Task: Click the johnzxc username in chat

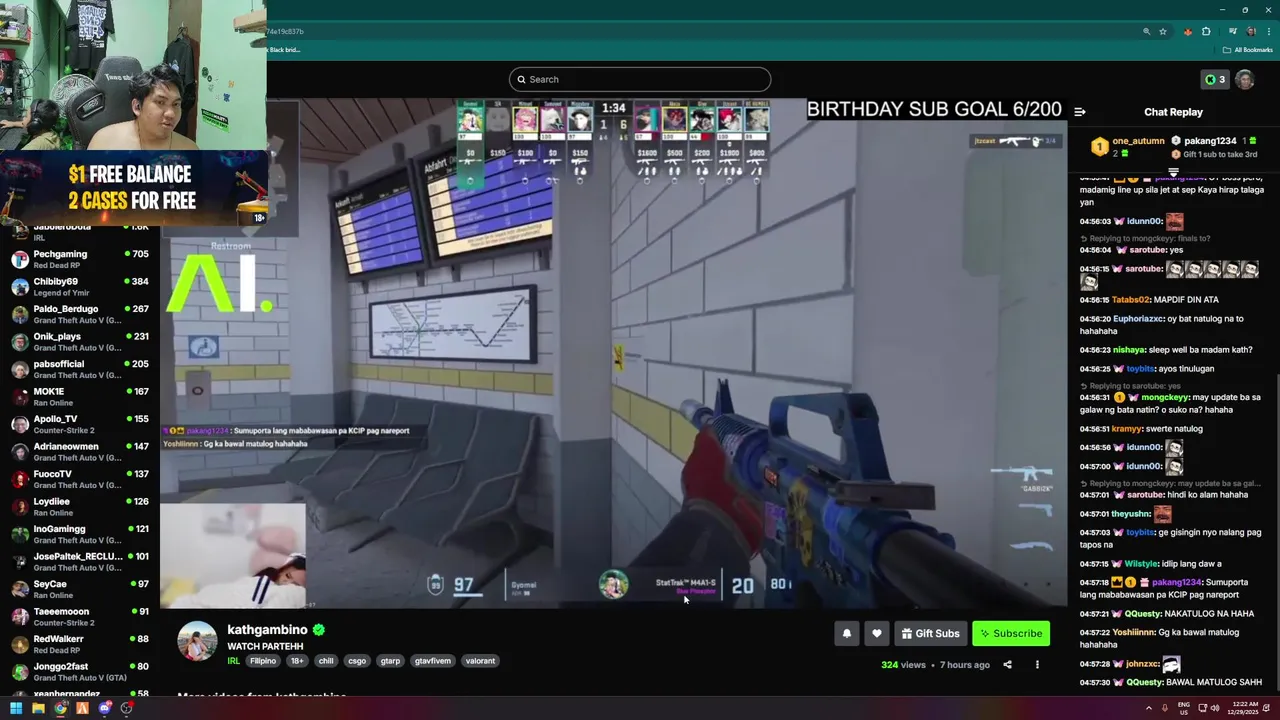Action: (1142, 664)
